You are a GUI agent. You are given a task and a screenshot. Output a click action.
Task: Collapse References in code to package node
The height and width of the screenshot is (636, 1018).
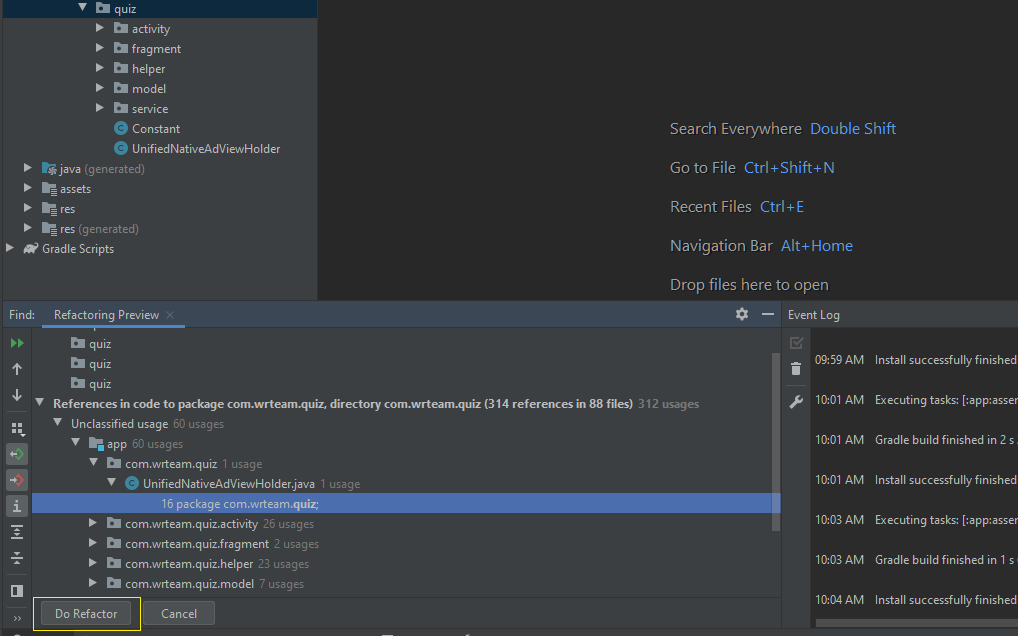(x=40, y=403)
